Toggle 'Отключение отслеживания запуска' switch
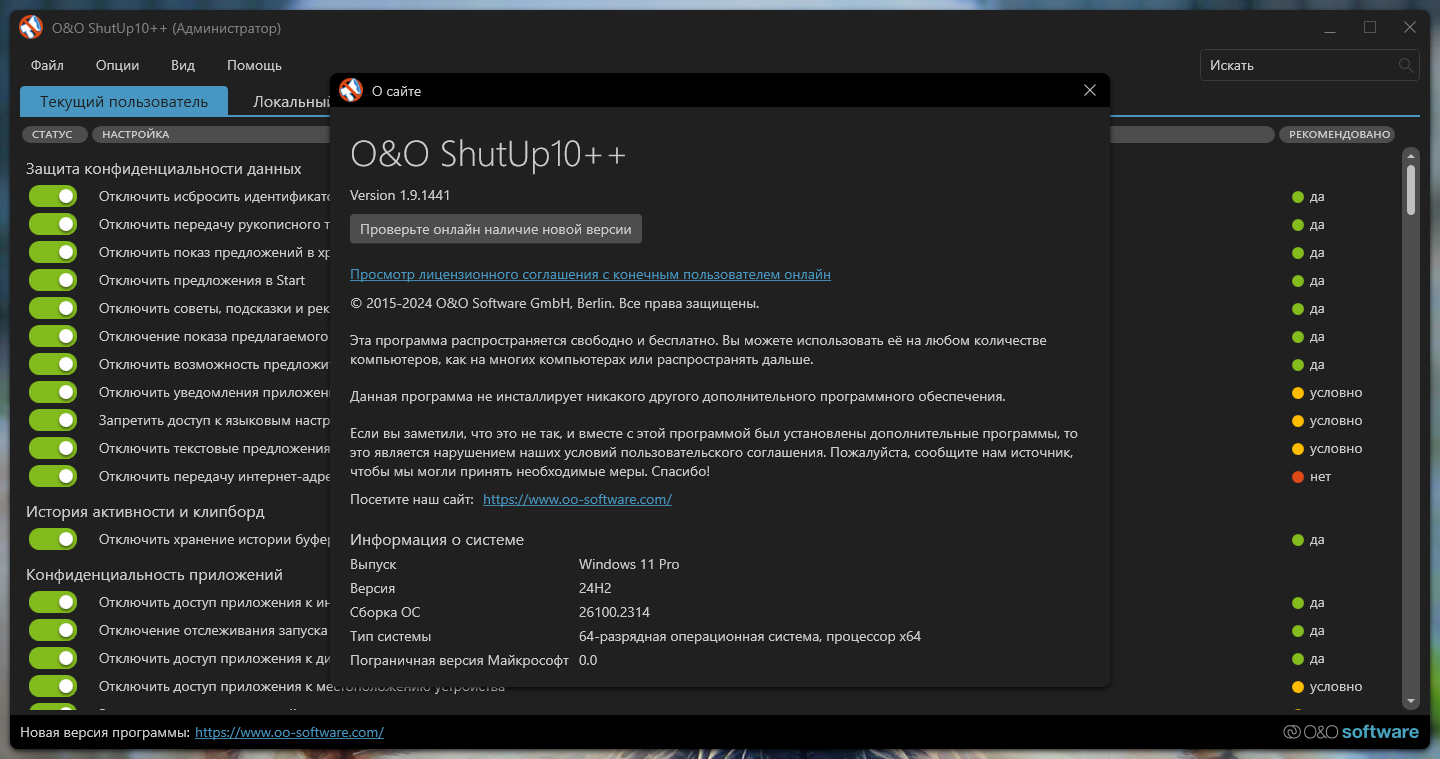This screenshot has height=759, width=1440. 53,630
